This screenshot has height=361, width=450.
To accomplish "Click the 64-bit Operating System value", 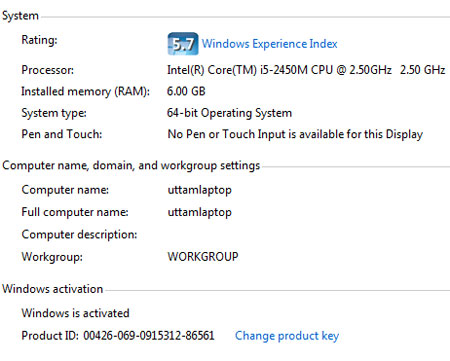I will [229, 113].
